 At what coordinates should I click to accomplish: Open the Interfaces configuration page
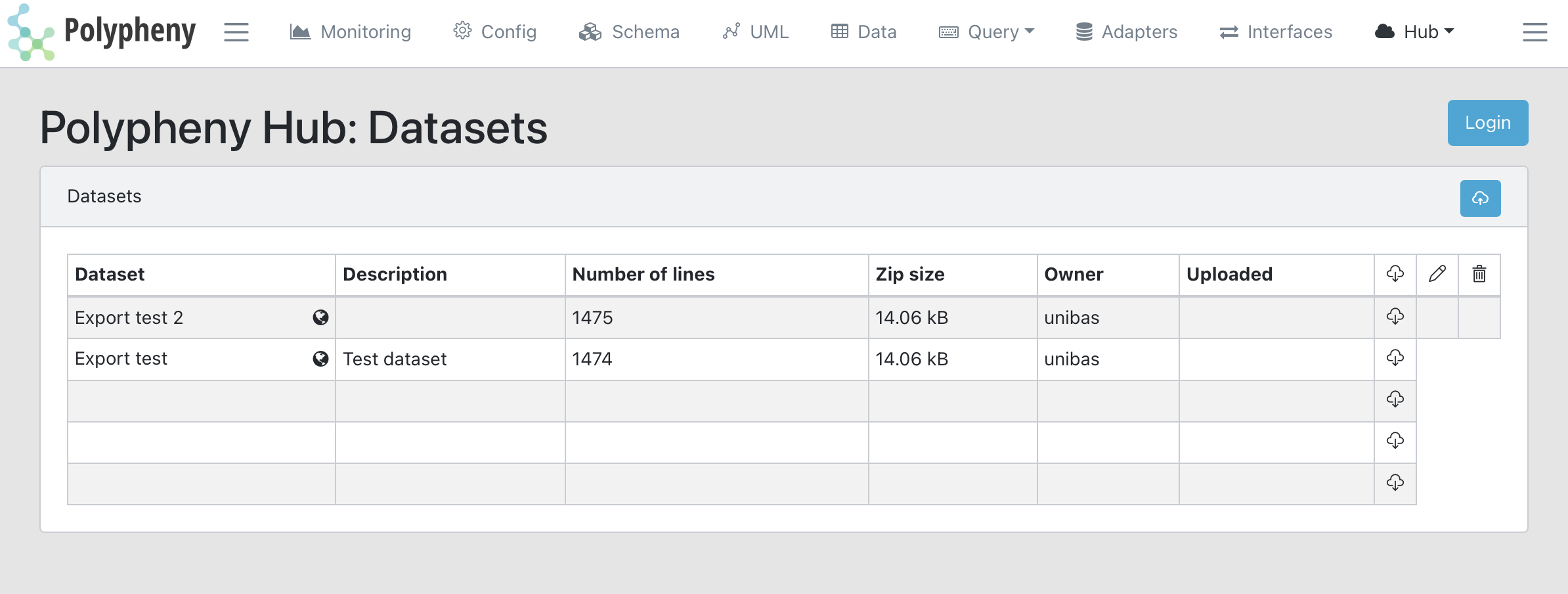coord(1274,32)
